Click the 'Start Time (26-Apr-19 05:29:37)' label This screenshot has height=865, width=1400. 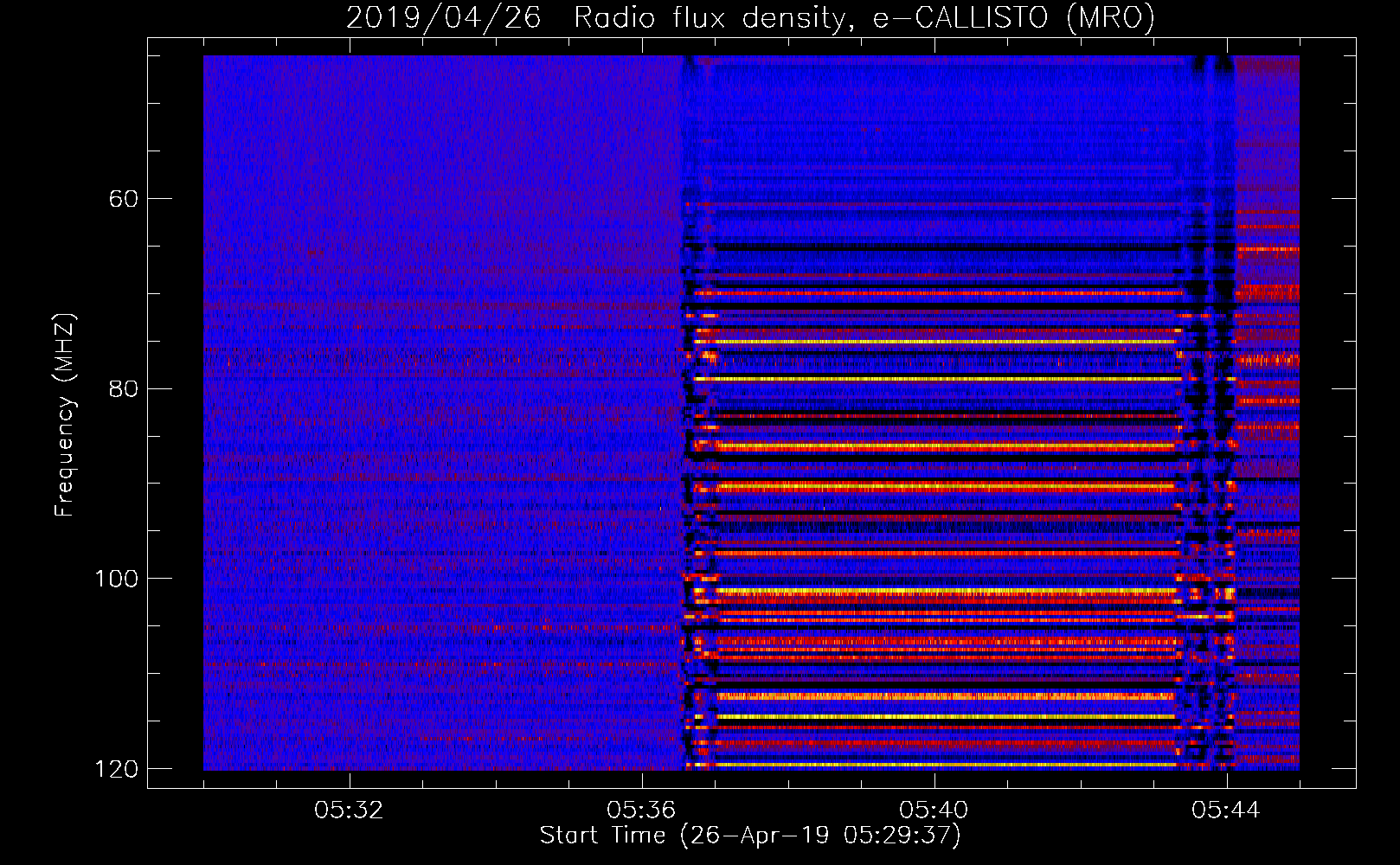point(750,836)
